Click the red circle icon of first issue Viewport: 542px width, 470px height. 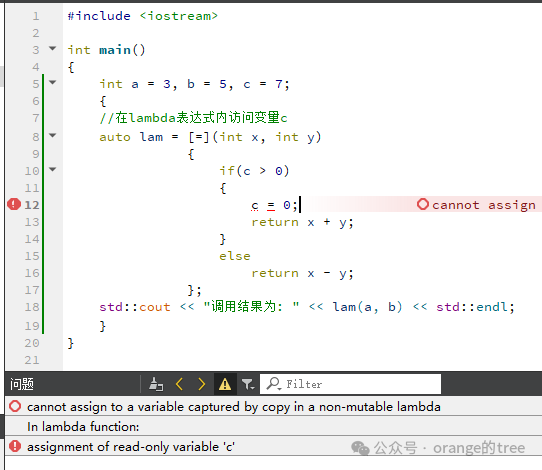tap(15, 406)
